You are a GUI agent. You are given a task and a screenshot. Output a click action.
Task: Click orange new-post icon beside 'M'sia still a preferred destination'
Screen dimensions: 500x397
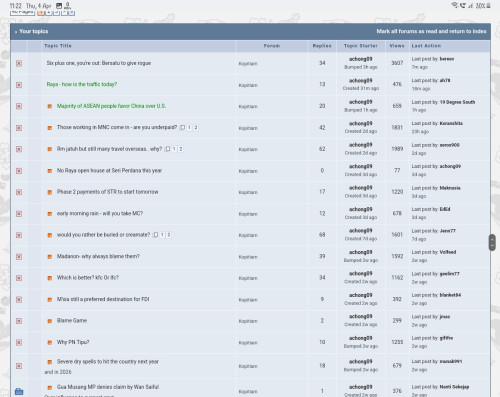coord(50,300)
